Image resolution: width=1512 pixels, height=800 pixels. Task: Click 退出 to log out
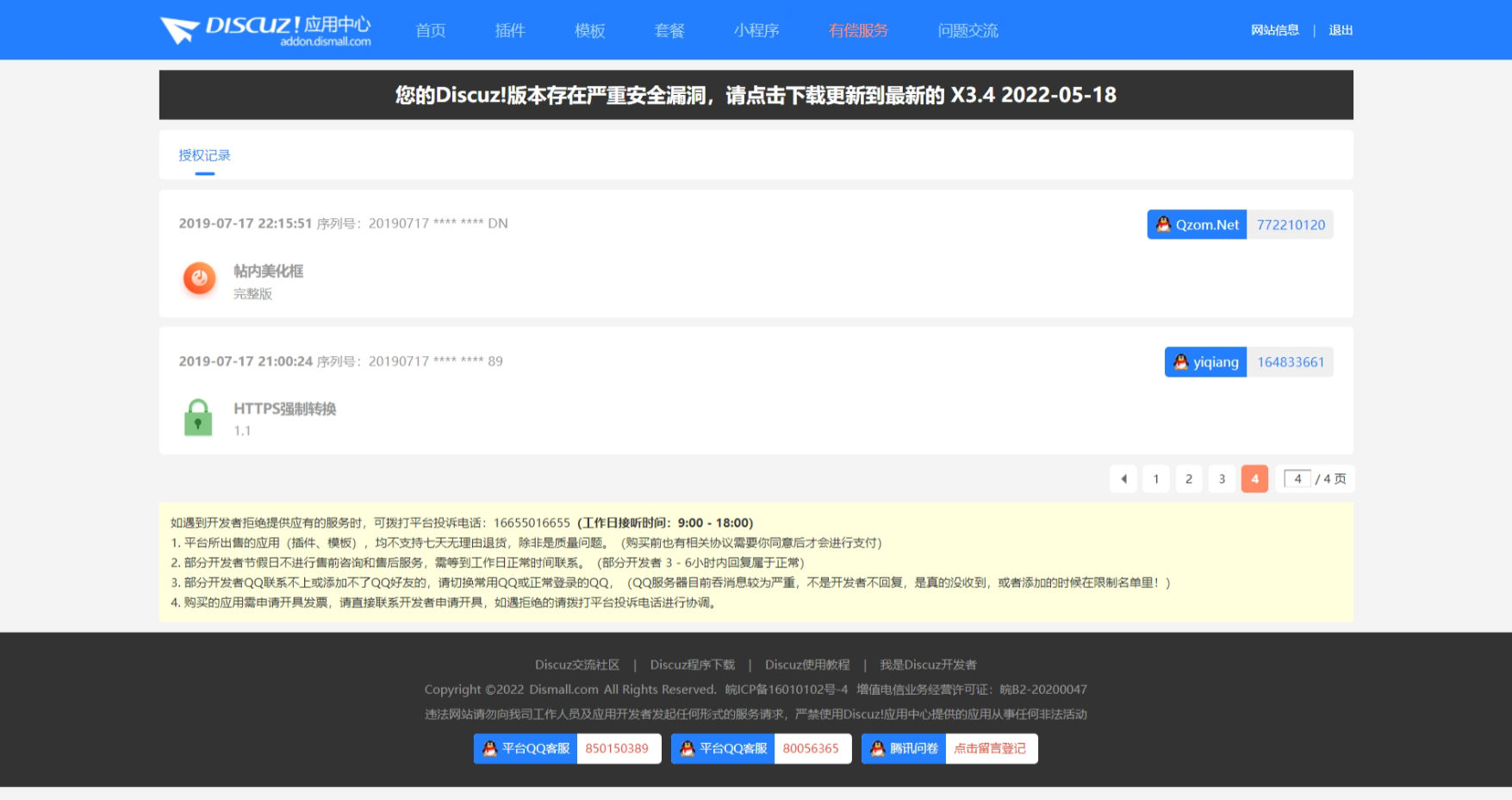[x=1341, y=30]
